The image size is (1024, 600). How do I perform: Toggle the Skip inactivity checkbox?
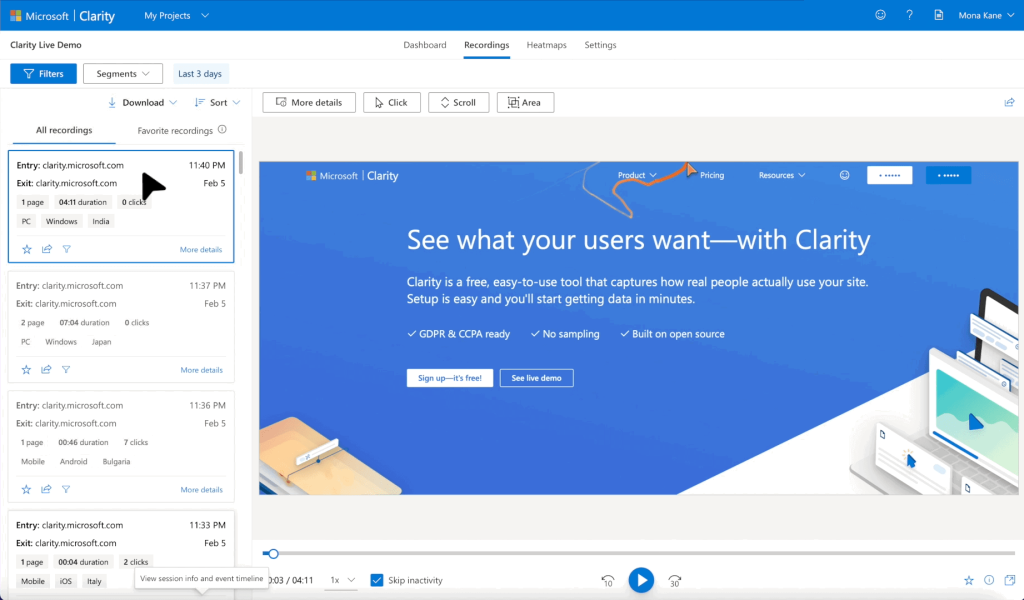point(377,580)
